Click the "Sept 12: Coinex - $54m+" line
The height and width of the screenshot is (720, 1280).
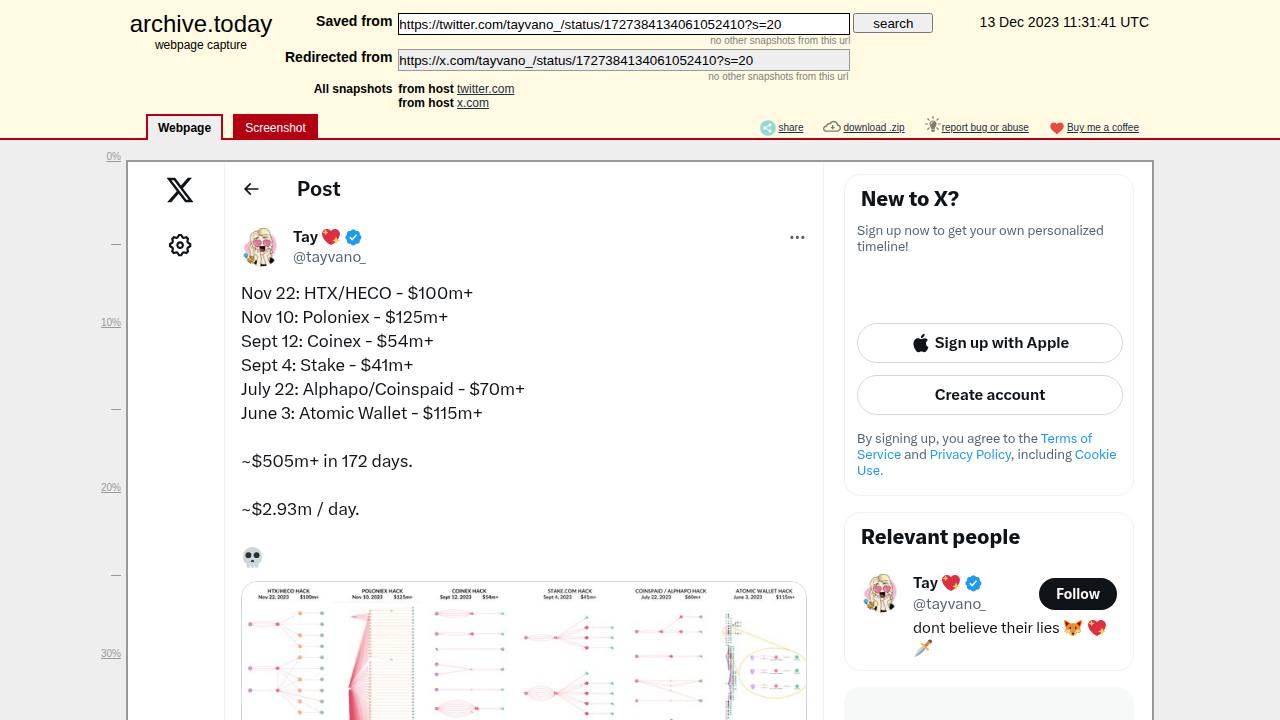click(x=337, y=341)
